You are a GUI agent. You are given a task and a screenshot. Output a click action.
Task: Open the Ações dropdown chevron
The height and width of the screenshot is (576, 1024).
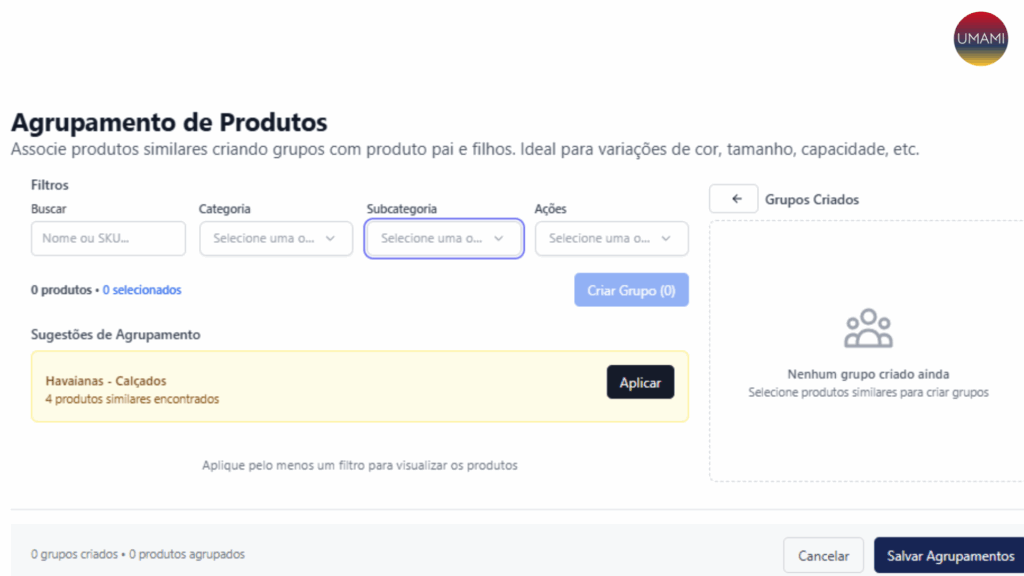pos(664,238)
